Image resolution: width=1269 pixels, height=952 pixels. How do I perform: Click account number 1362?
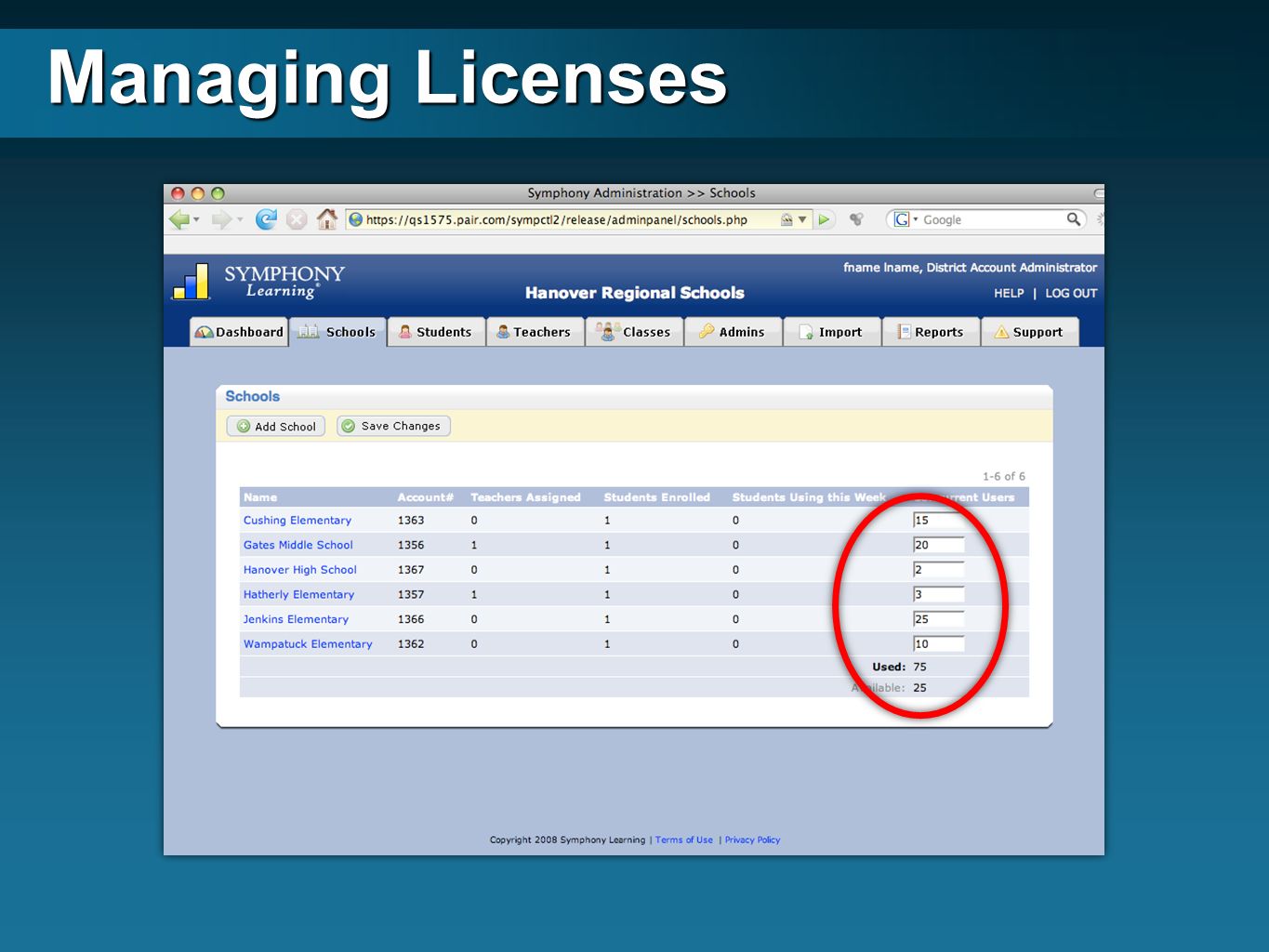coord(411,644)
